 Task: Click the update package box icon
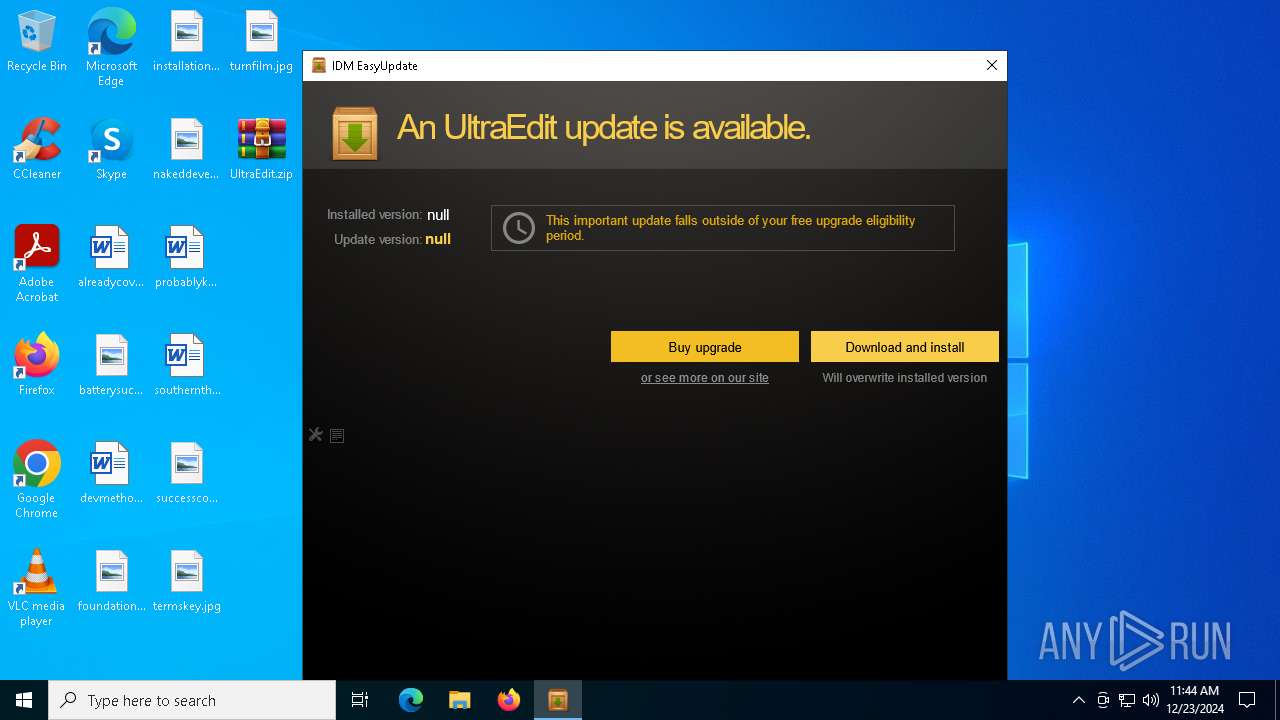pos(355,133)
